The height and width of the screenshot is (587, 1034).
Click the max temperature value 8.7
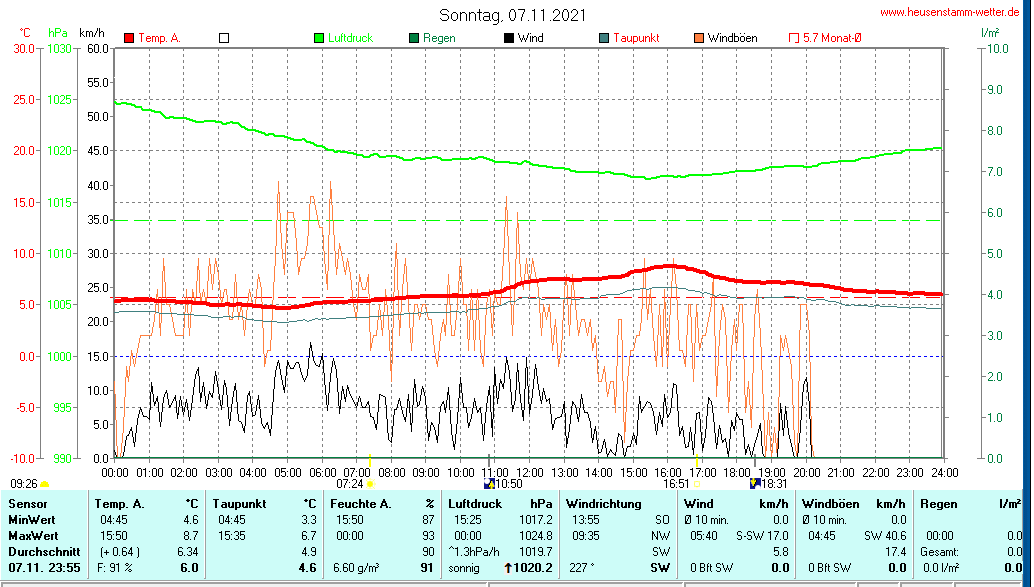(191, 536)
